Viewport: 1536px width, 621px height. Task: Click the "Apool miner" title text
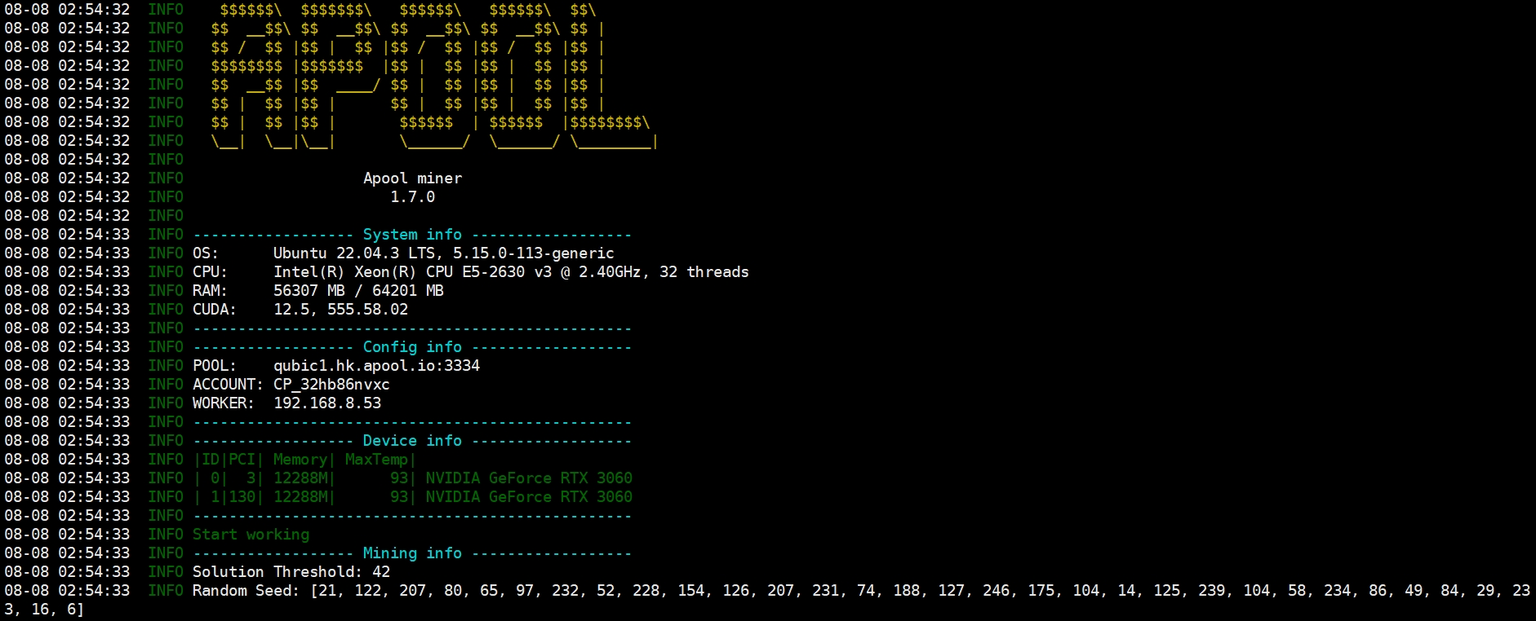click(412, 179)
